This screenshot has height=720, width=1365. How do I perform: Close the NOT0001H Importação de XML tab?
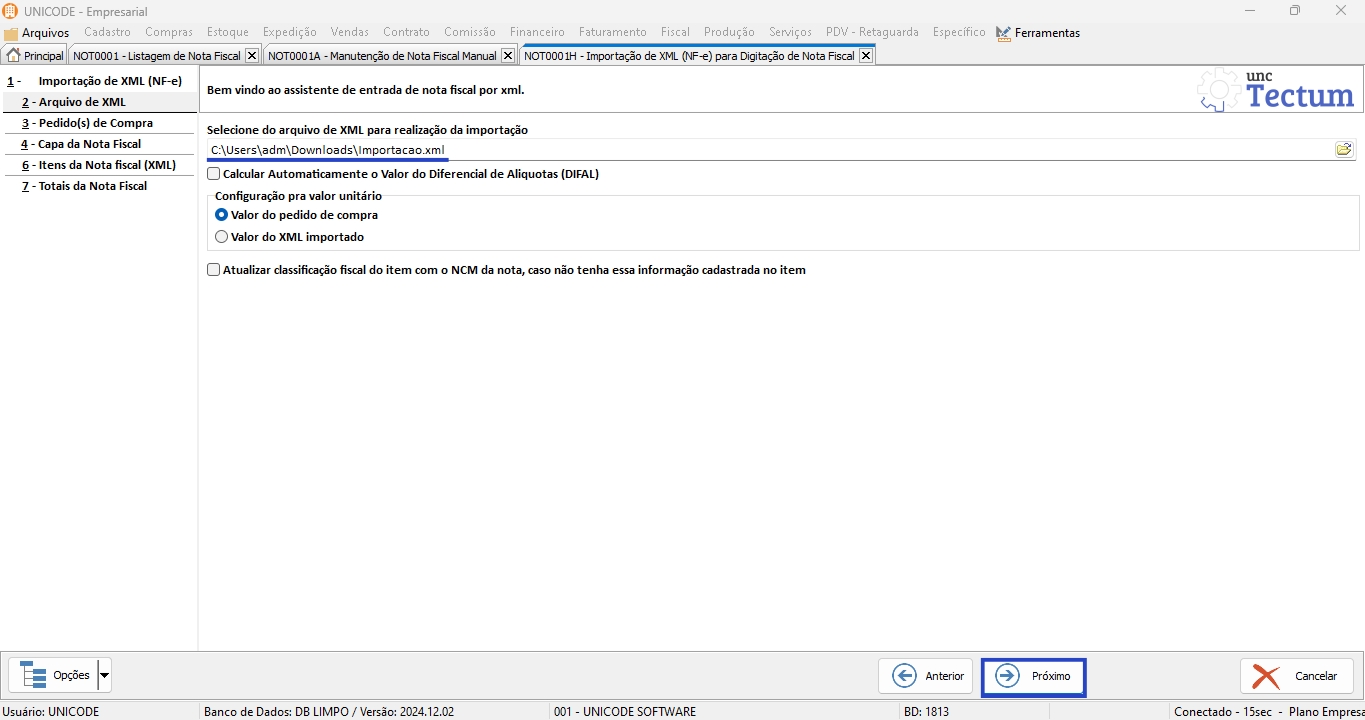(x=866, y=56)
